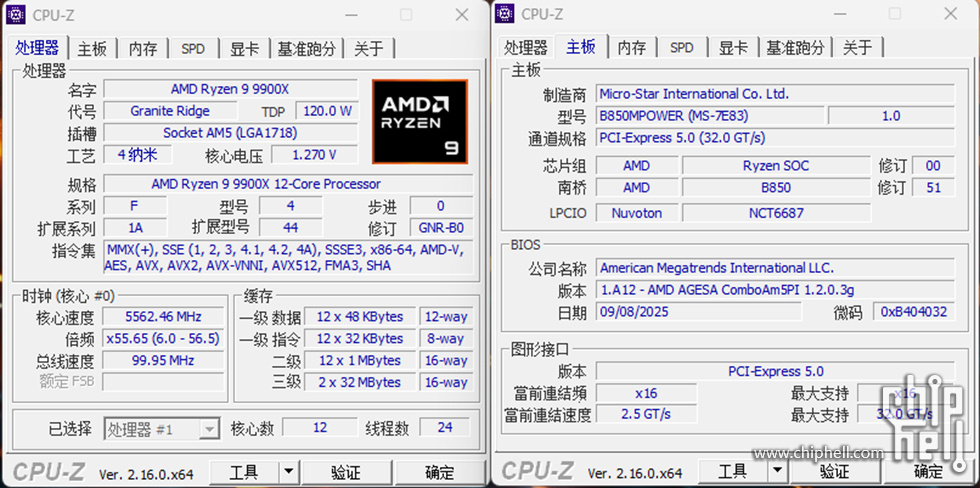The width and height of the screenshot is (980, 488).
Task: Minimize the left CPU-Z window
Action: coord(350,15)
